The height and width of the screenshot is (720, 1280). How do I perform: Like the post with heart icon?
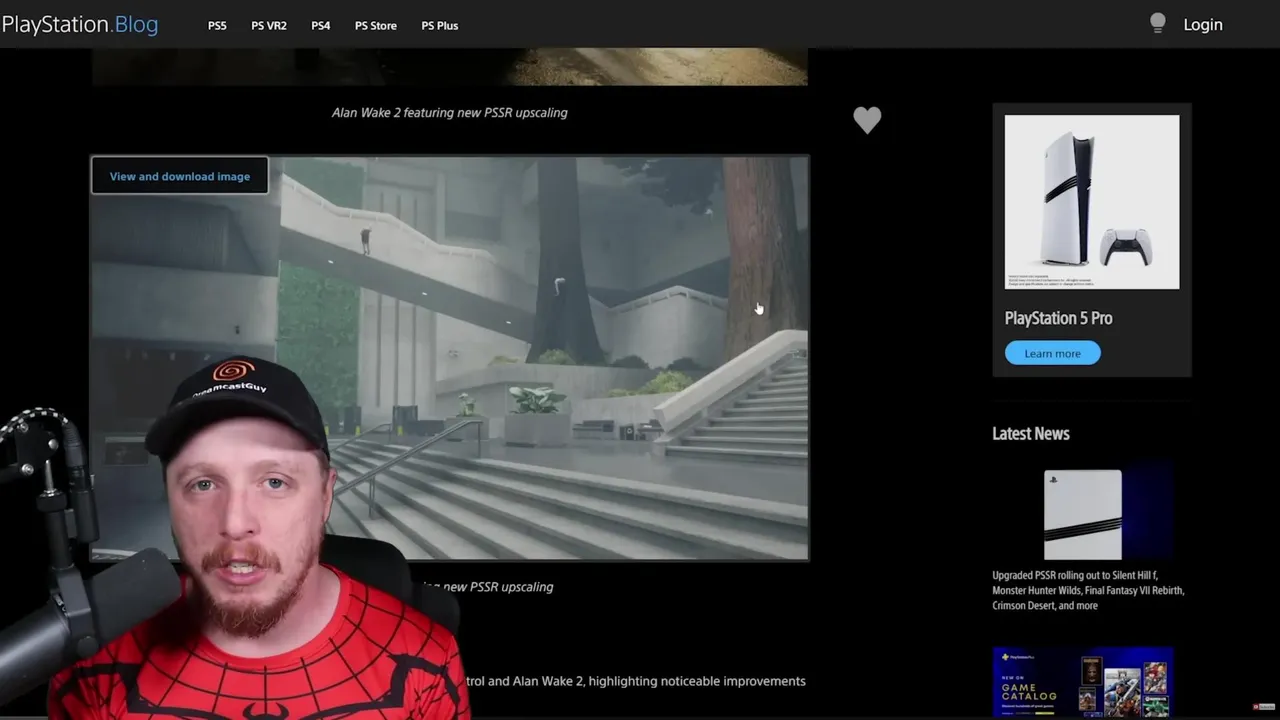coord(867,120)
